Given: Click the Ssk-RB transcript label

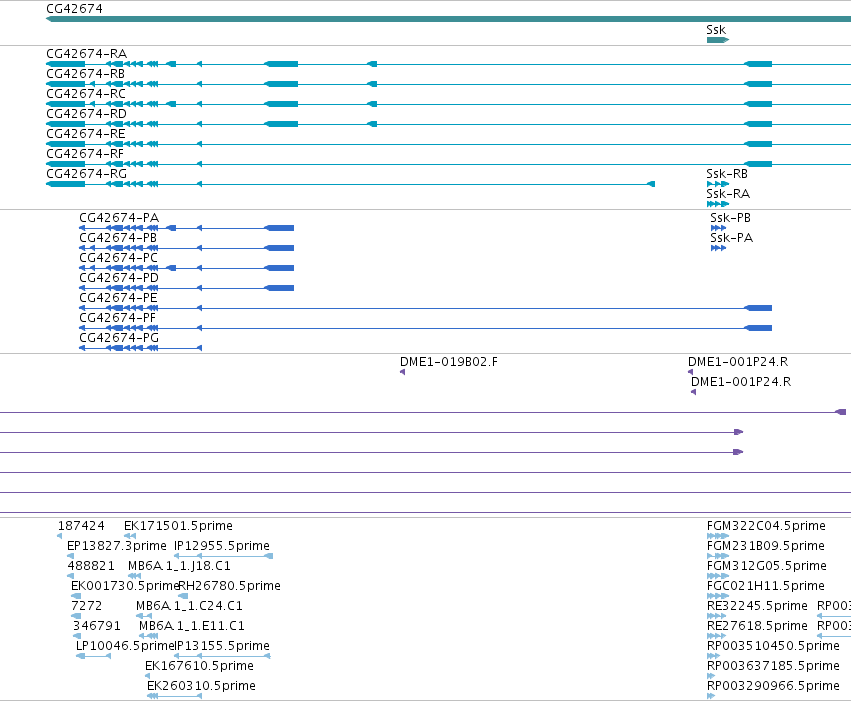Looking at the screenshot, I should [x=727, y=174].
